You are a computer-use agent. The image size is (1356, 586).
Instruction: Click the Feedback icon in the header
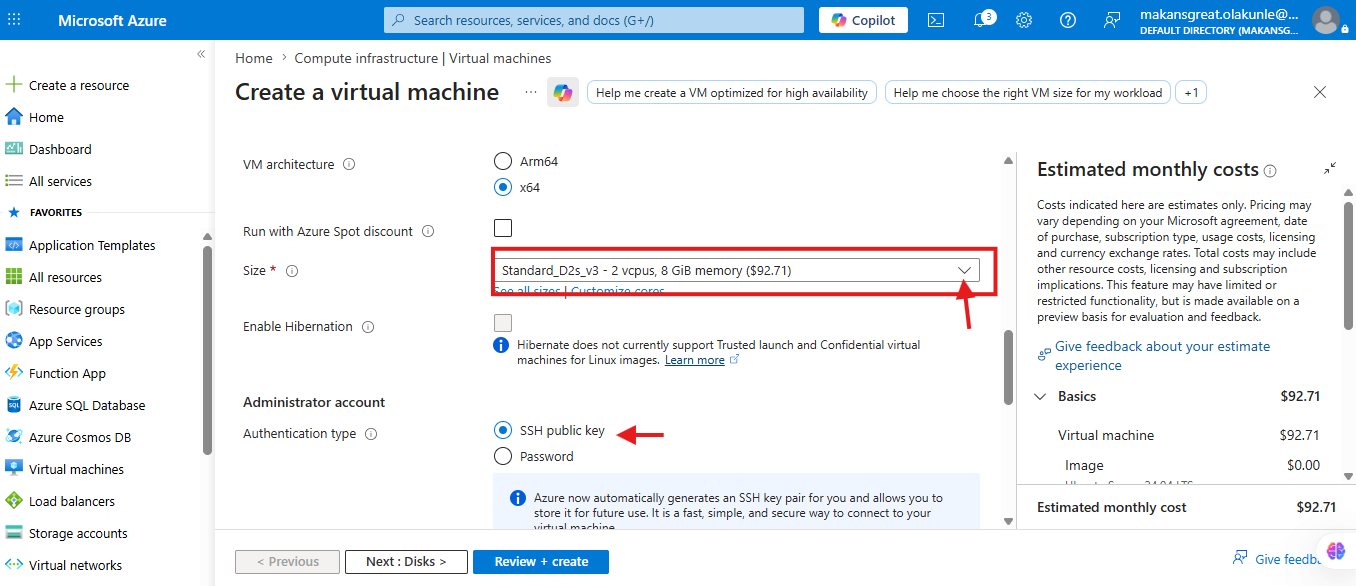pos(1112,20)
